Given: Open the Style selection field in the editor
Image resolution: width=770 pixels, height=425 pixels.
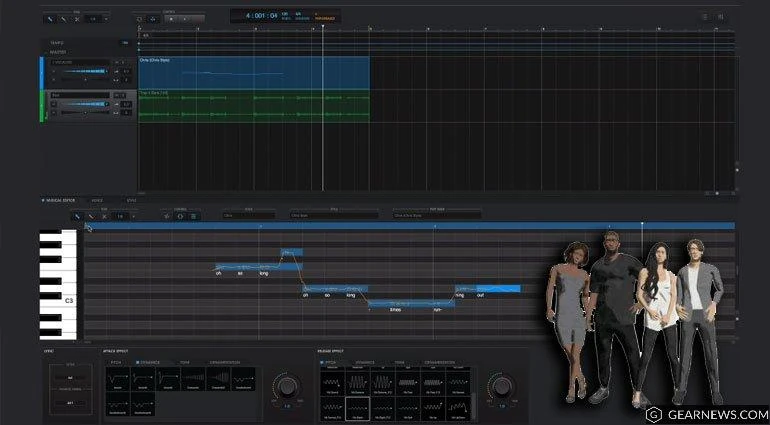Looking at the screenshot, I should [x=334, y=215].
